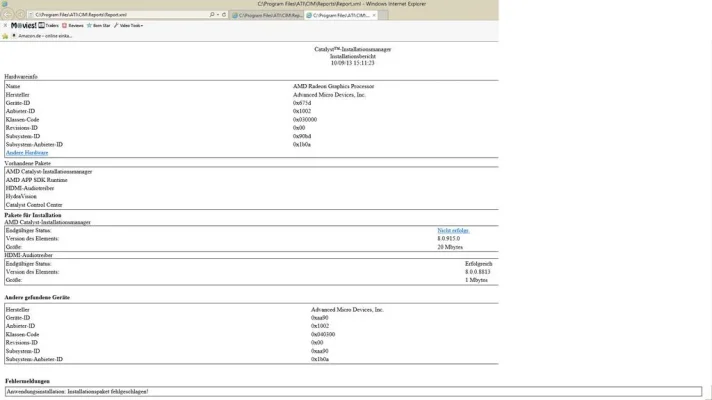Click Born Star toolbar button
This screenshot has width=712, height=400.
click(99, 25)
